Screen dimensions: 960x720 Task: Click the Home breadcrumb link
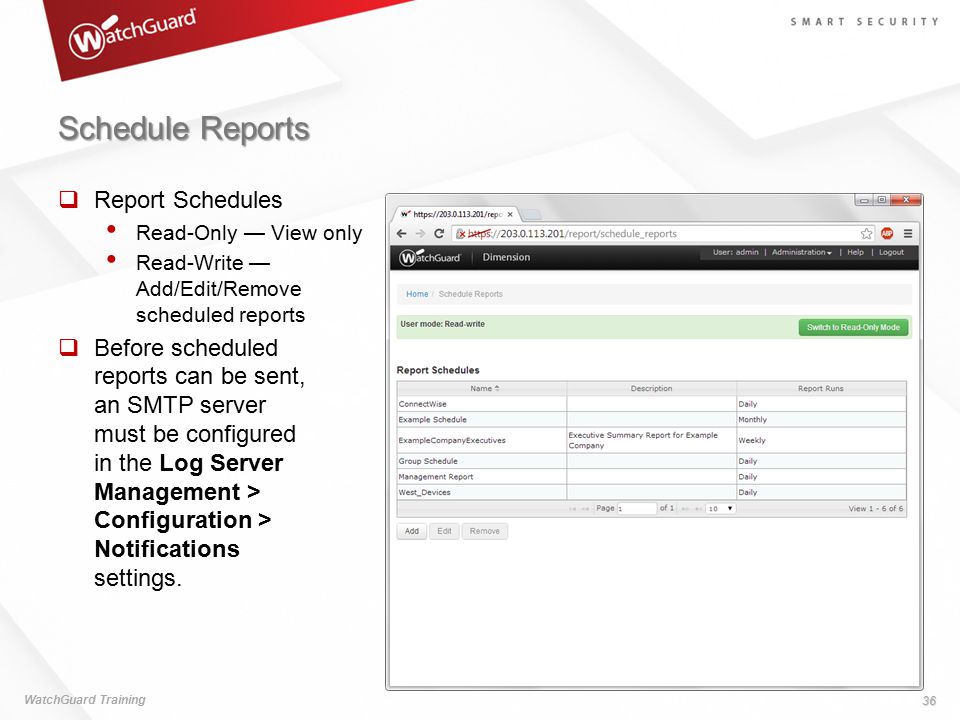417,294
